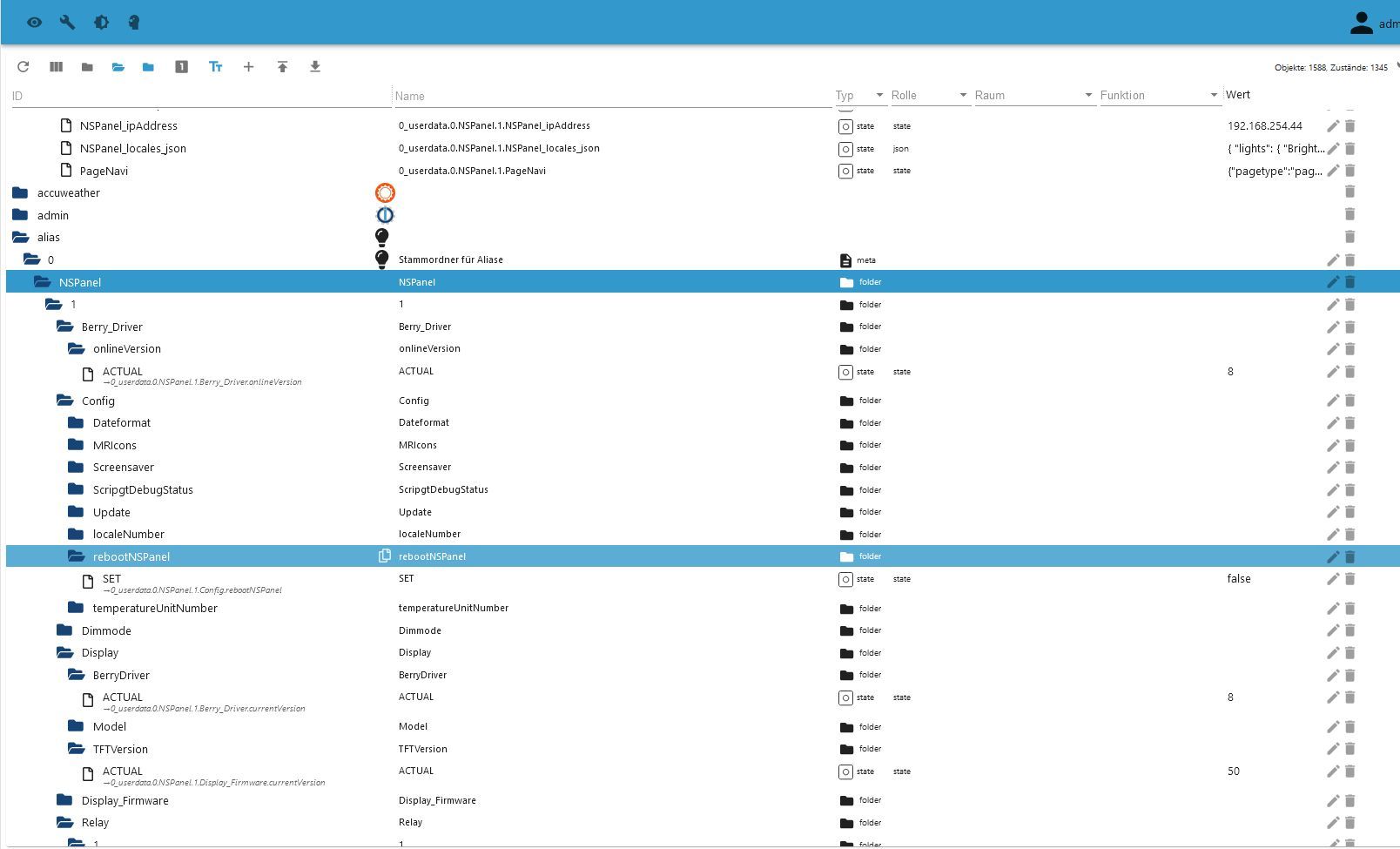Collapse the rebootNSPanel folder

pos(76,556)
